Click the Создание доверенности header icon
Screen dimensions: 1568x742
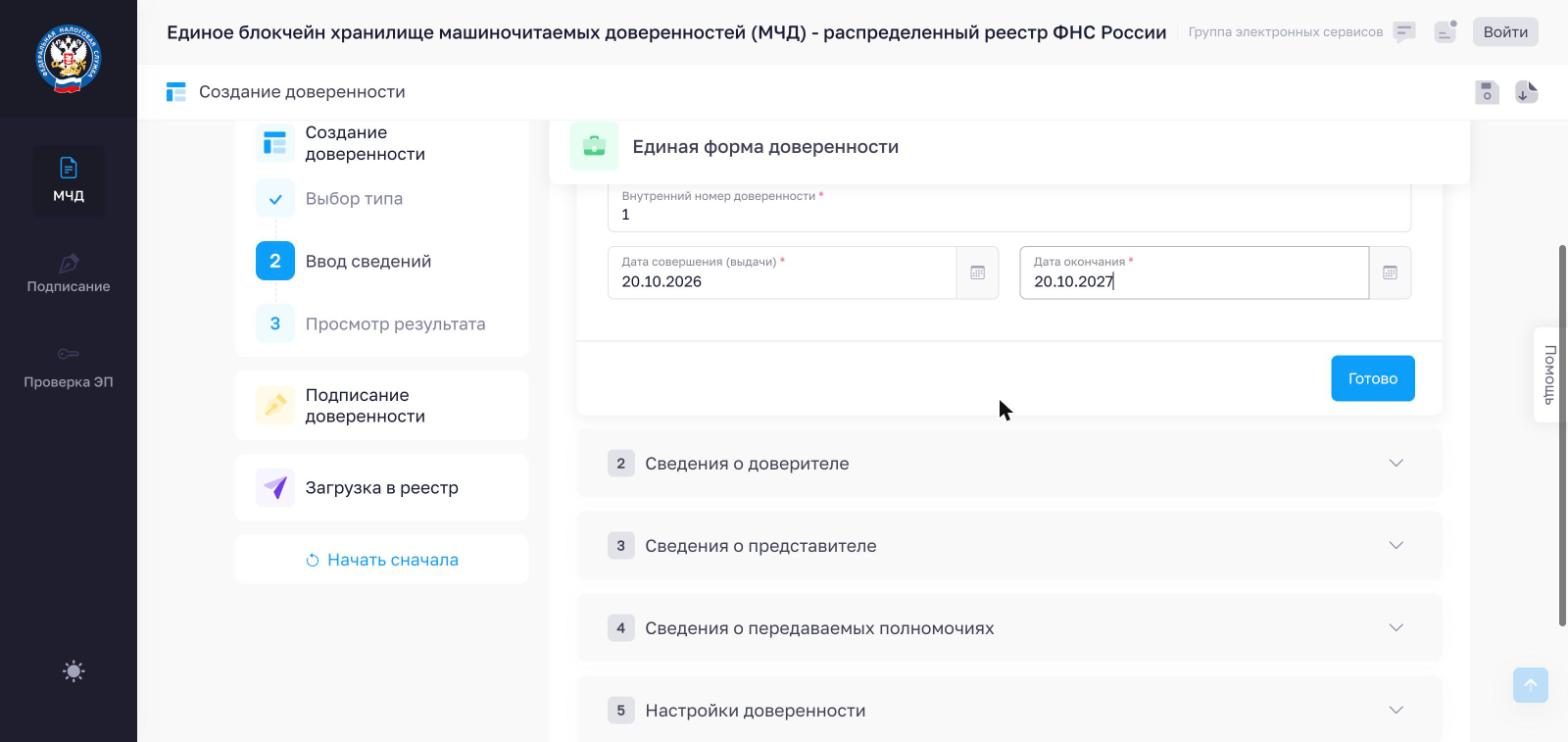(176, 92)
